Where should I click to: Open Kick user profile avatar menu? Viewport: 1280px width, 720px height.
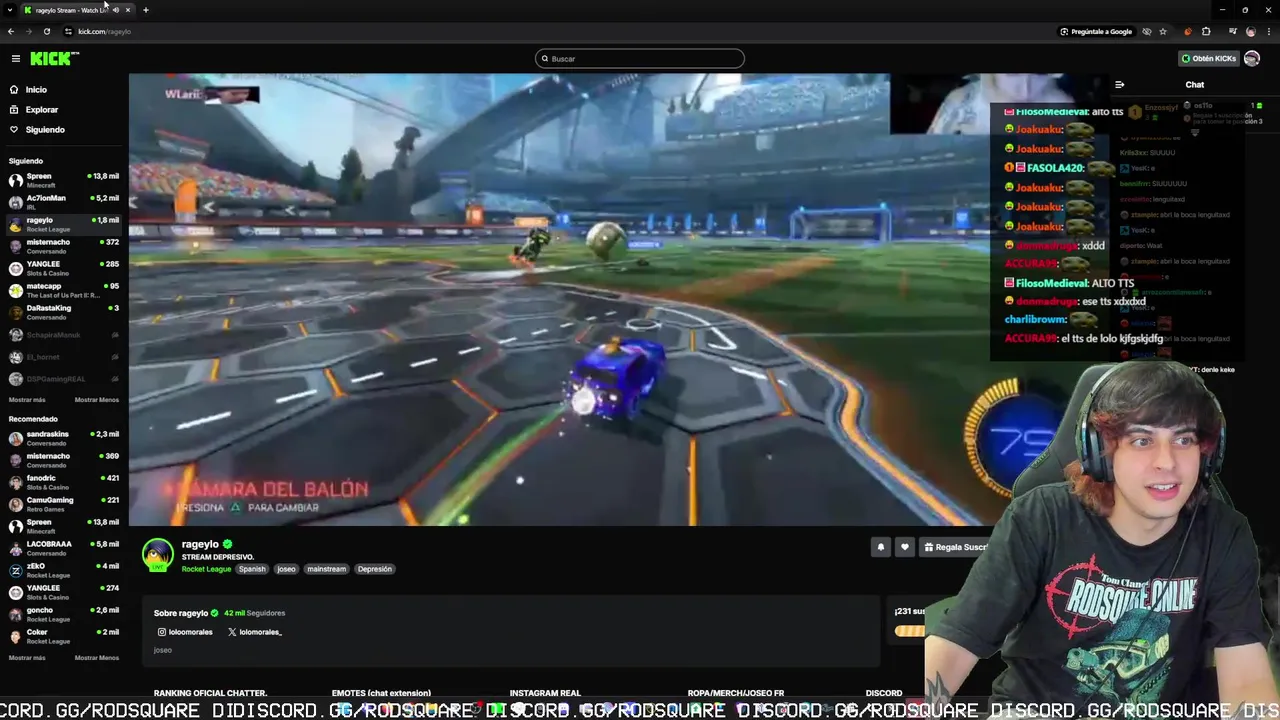[x=1252, y=59]
